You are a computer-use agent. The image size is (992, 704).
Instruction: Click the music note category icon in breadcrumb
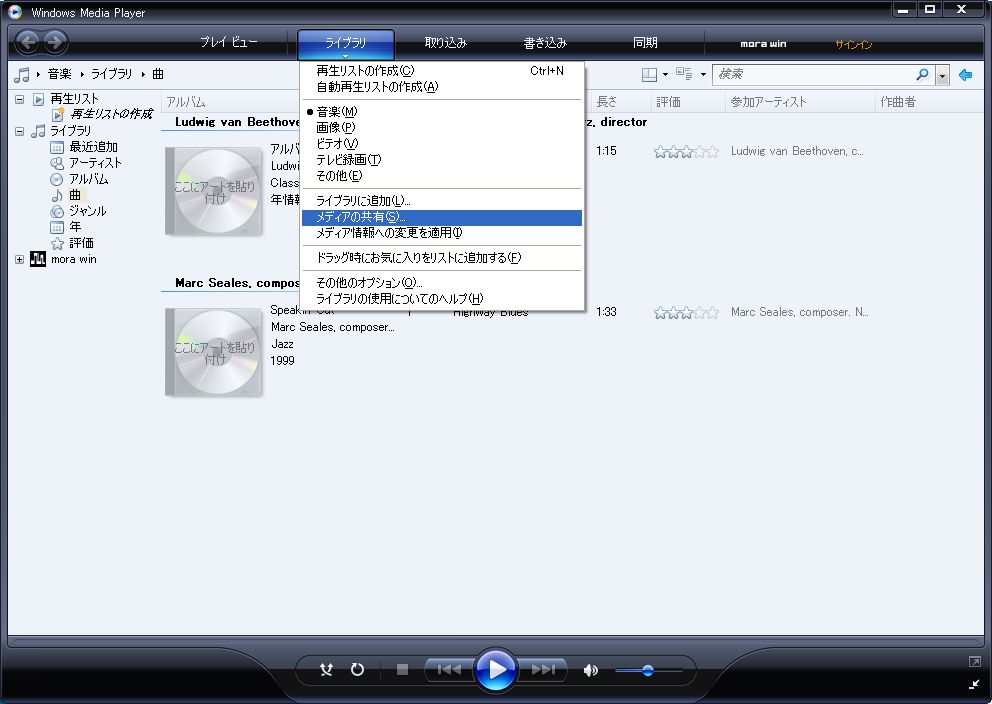point(22,75)
